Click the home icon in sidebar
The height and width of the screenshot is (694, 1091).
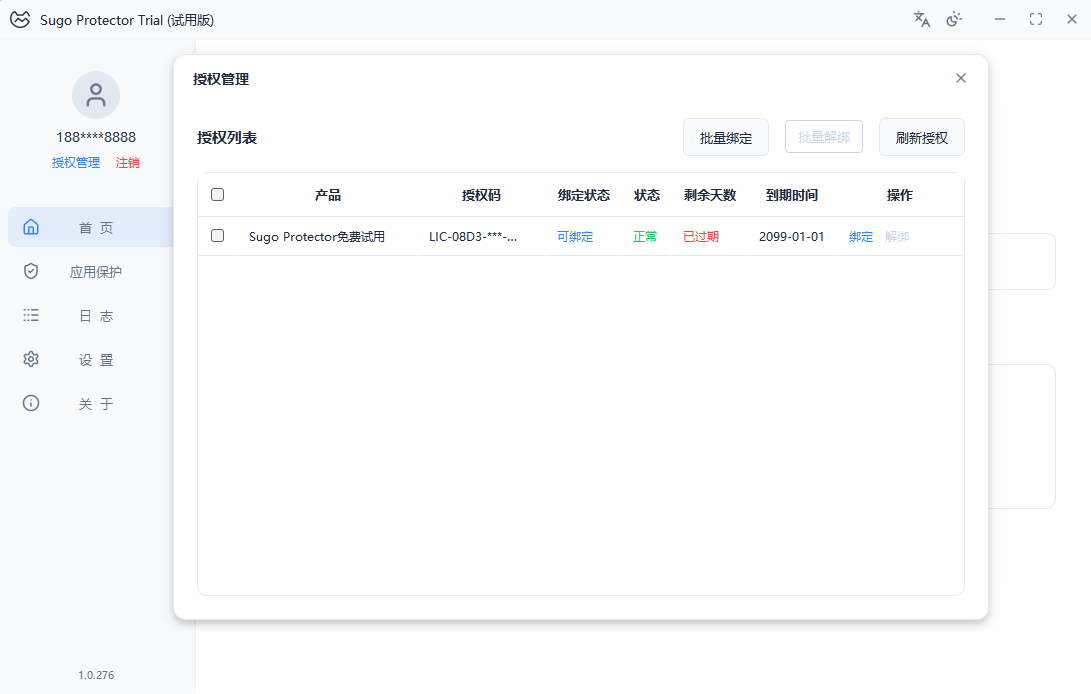(x=31, y=227)
